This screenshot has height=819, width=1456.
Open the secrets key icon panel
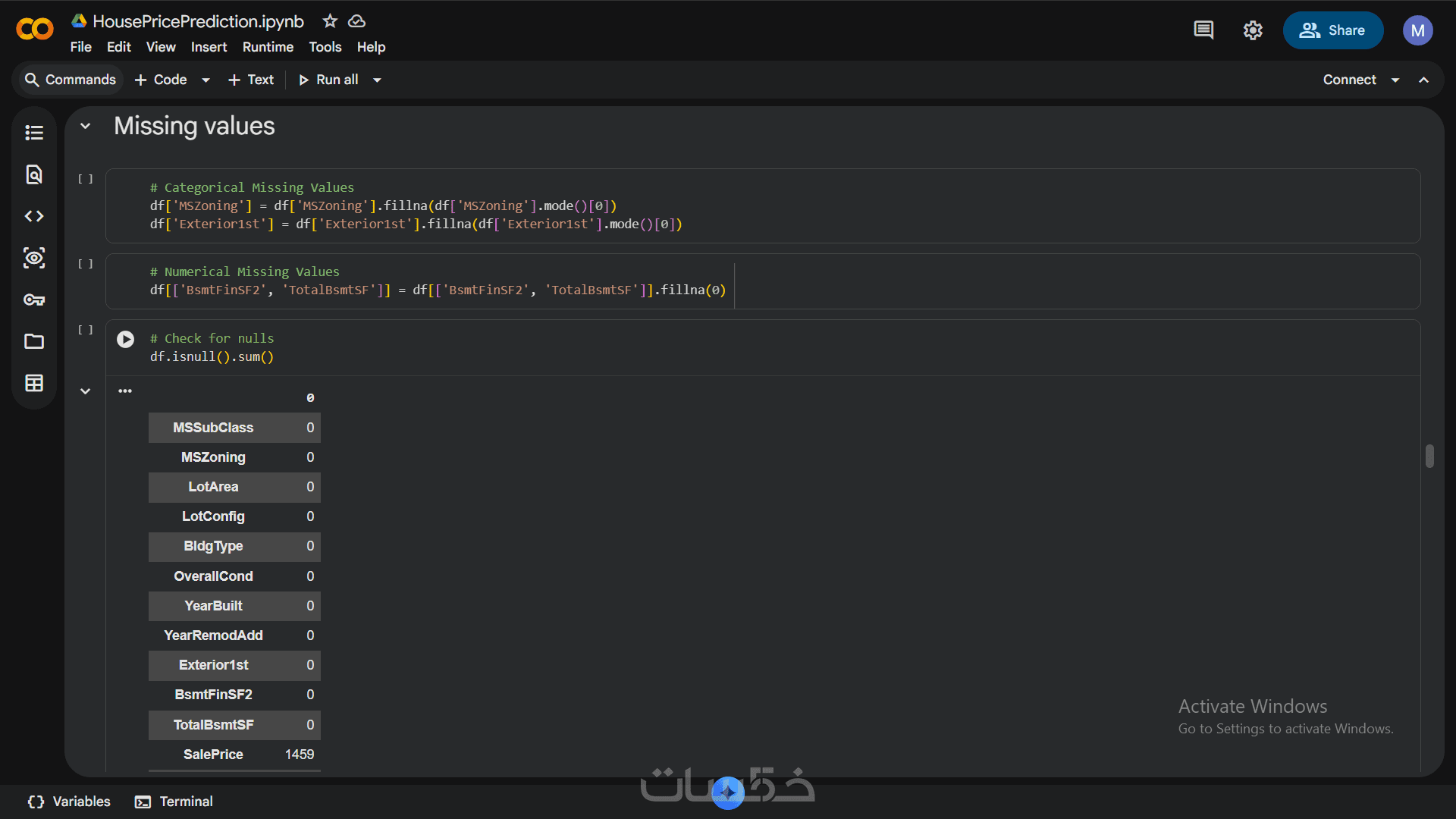point(34,300)
